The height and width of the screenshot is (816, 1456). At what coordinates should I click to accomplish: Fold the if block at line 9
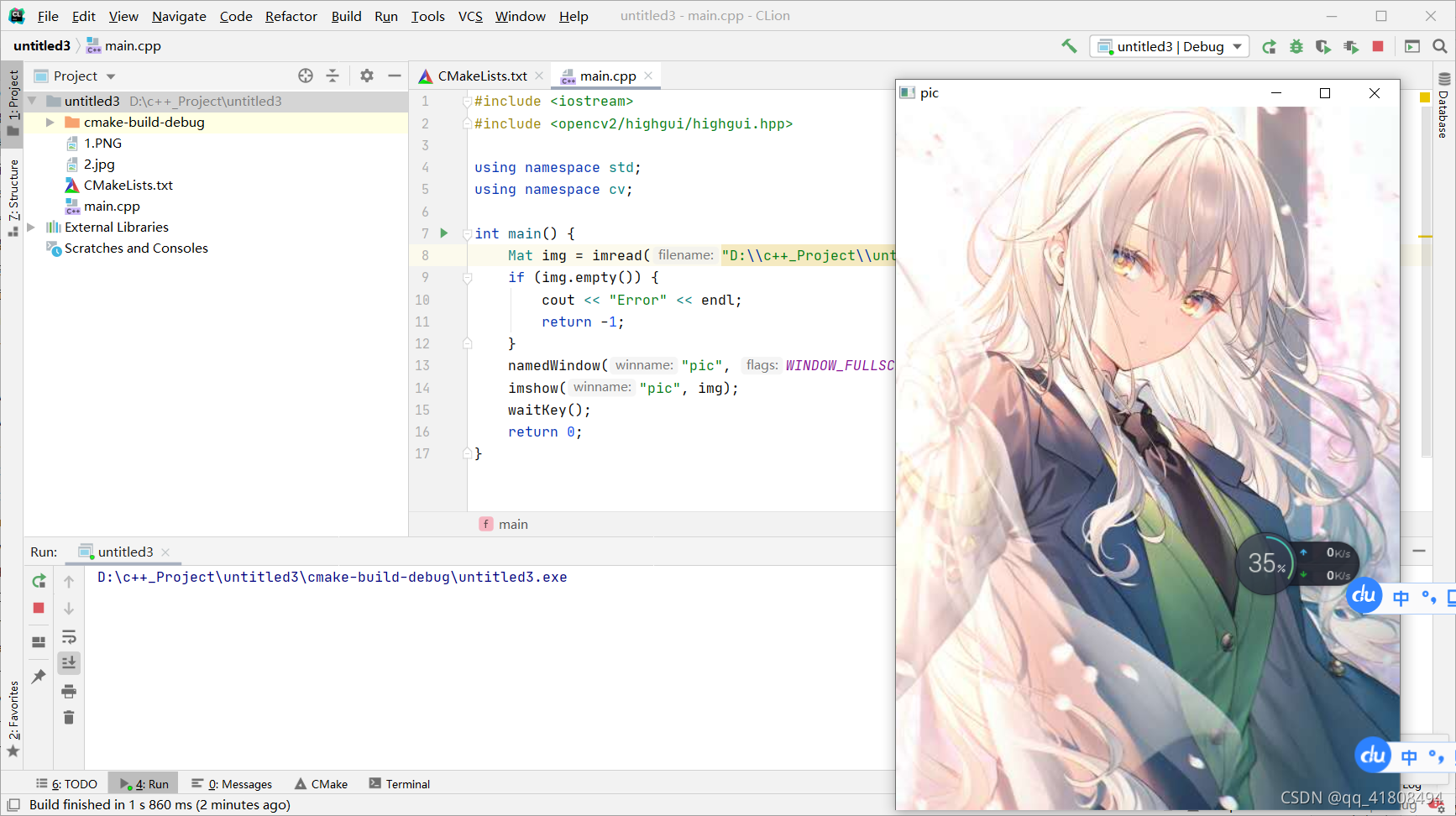click(x=467, y=277)
